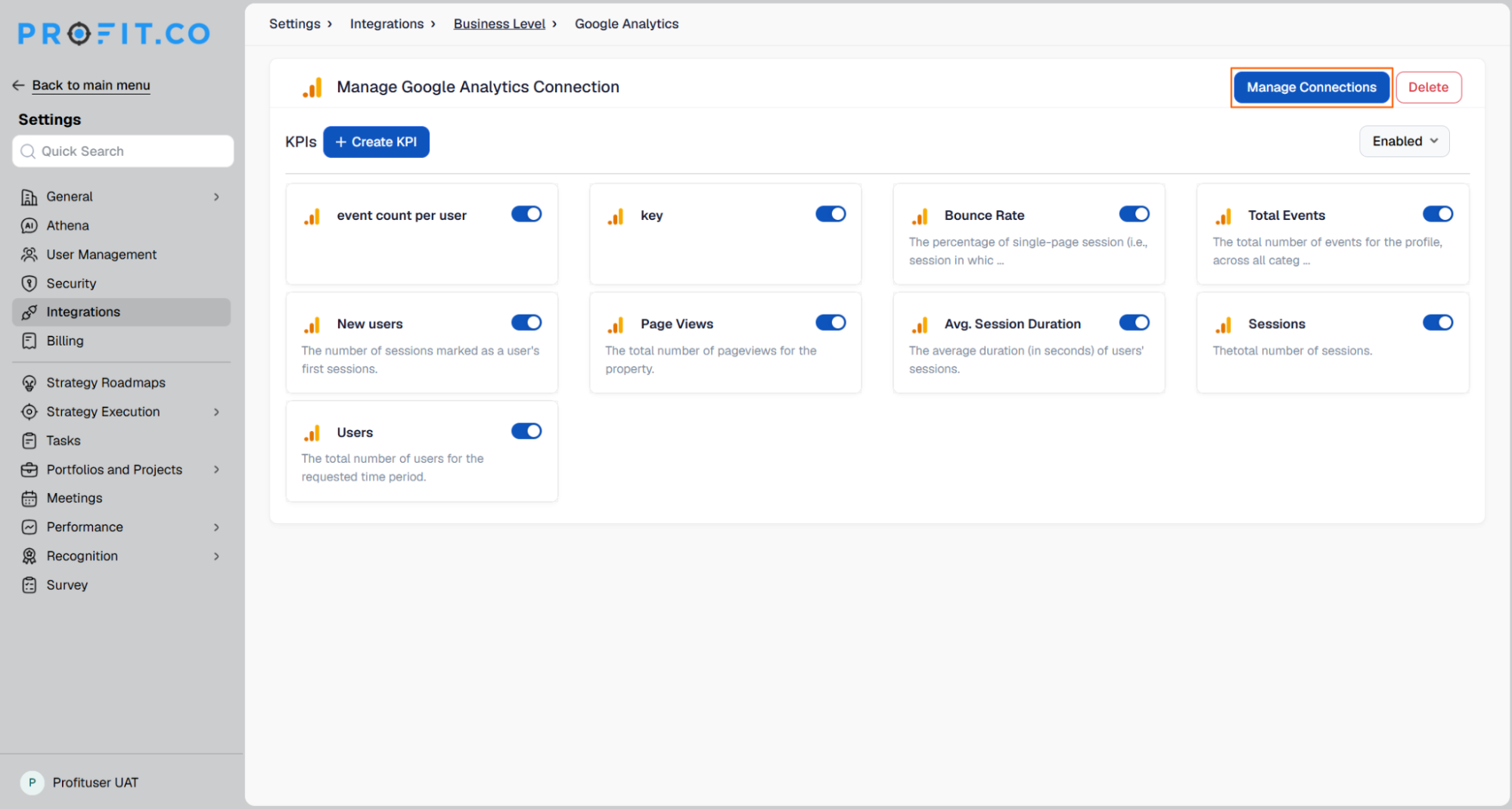Expand the Performance submenu chevron
Viewport: 1512px width, 809px height.
(x=216, y=527)
